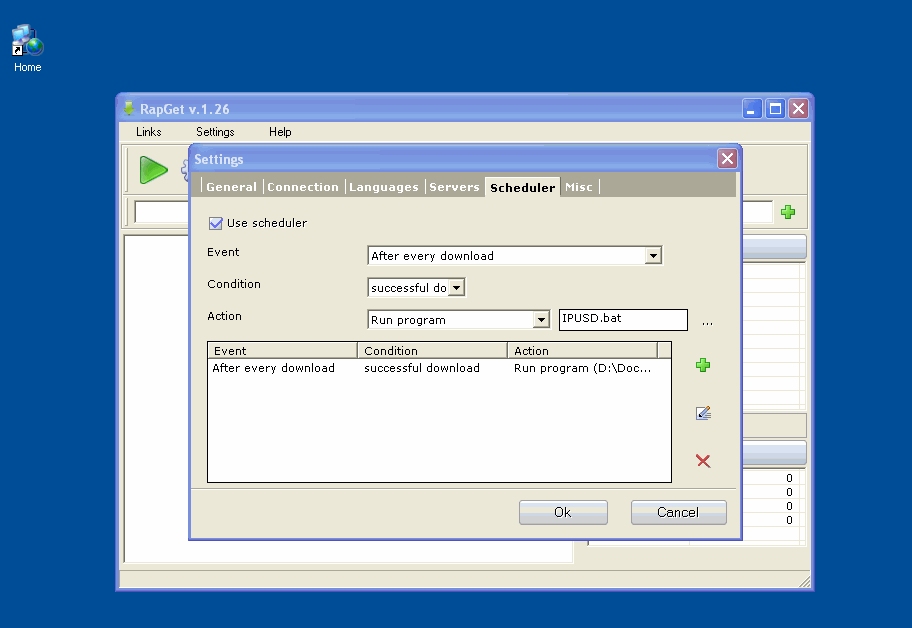Open the Help menu
912x628 pixels.
[280, 132]
